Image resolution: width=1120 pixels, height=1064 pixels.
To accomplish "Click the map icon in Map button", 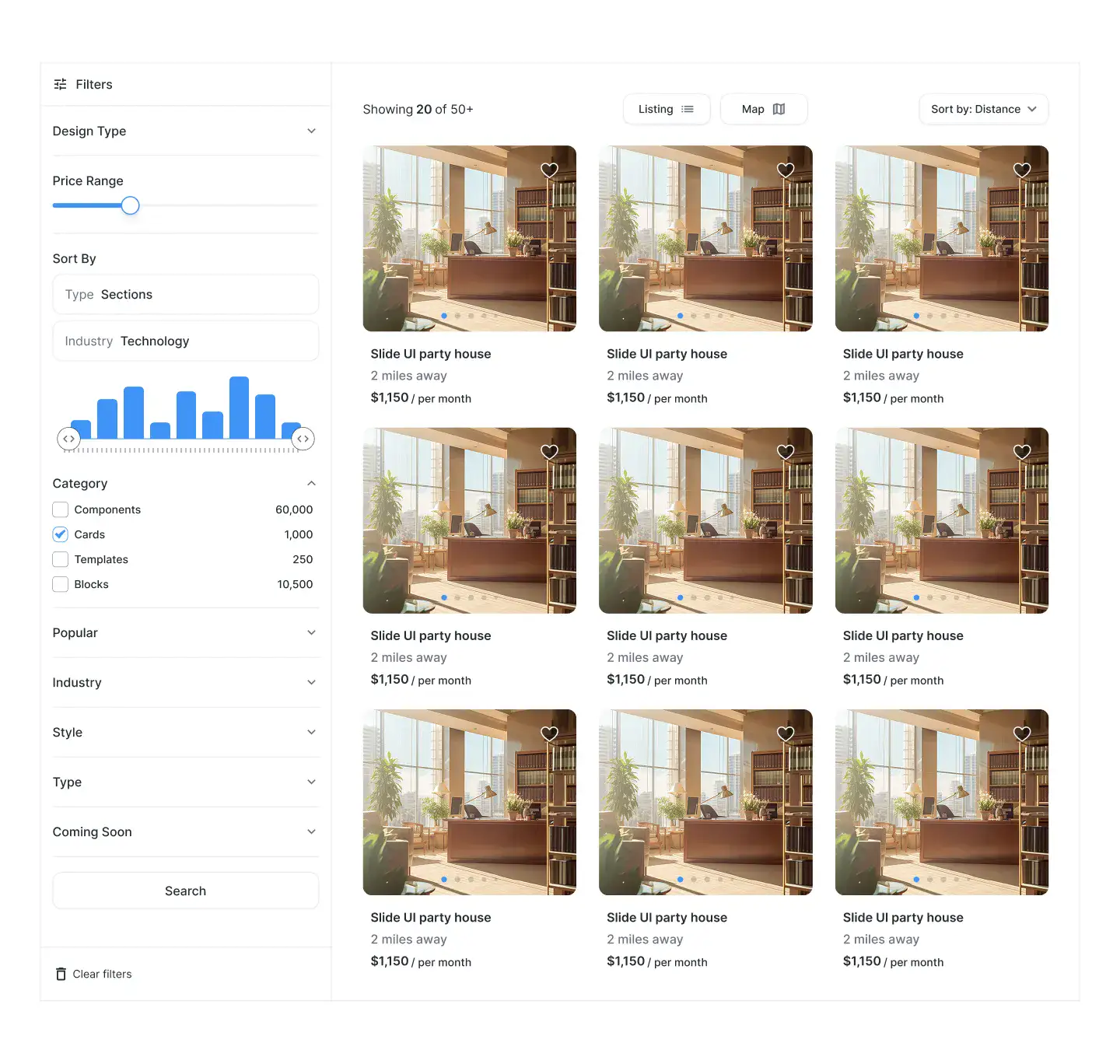I will 779,109.
